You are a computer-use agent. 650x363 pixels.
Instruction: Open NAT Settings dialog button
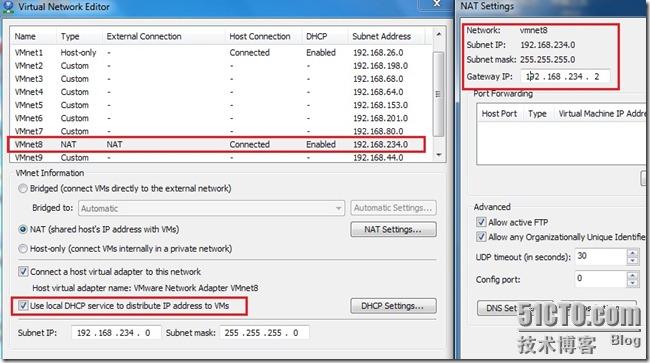point(393,229)
